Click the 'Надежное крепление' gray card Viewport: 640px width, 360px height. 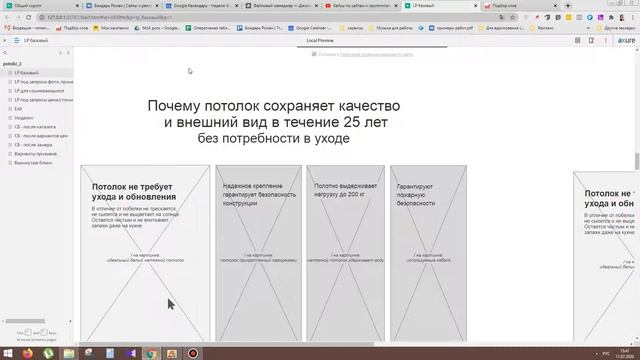[x=258, y=253]
